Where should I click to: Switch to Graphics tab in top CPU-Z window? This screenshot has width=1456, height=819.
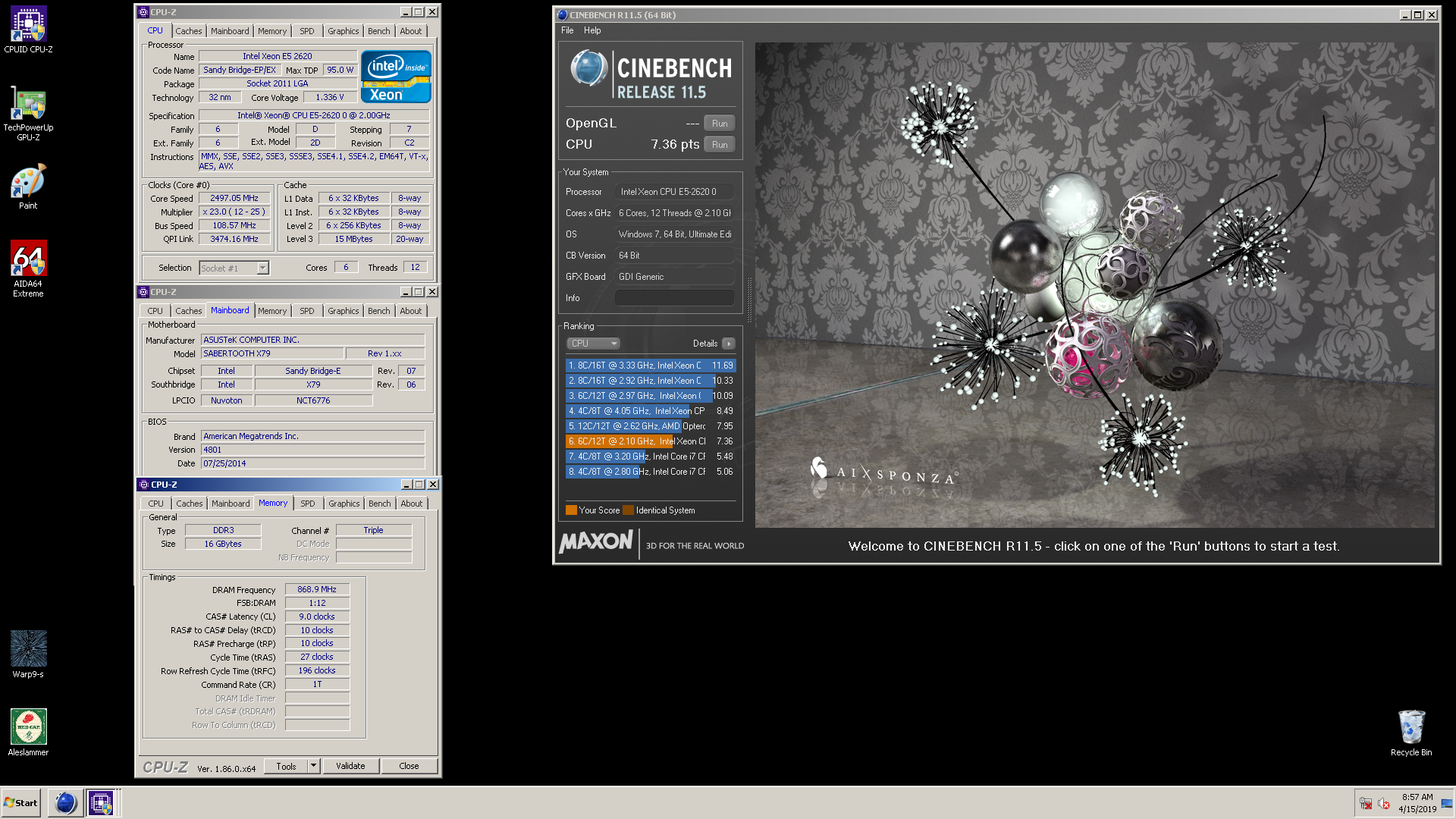[x=343, y=31]
